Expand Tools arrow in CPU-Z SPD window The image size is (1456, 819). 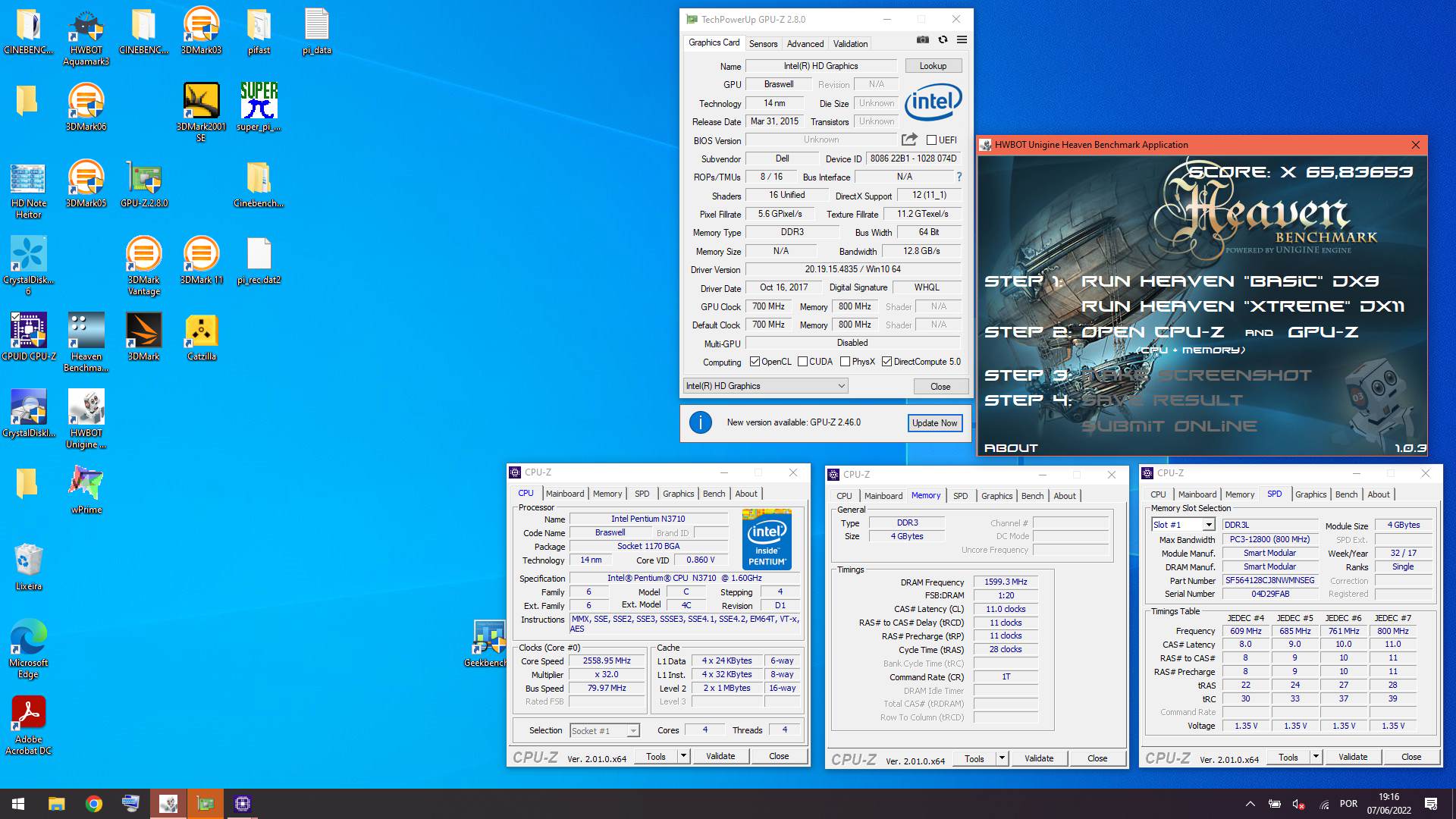click(x=1316, y=757)
